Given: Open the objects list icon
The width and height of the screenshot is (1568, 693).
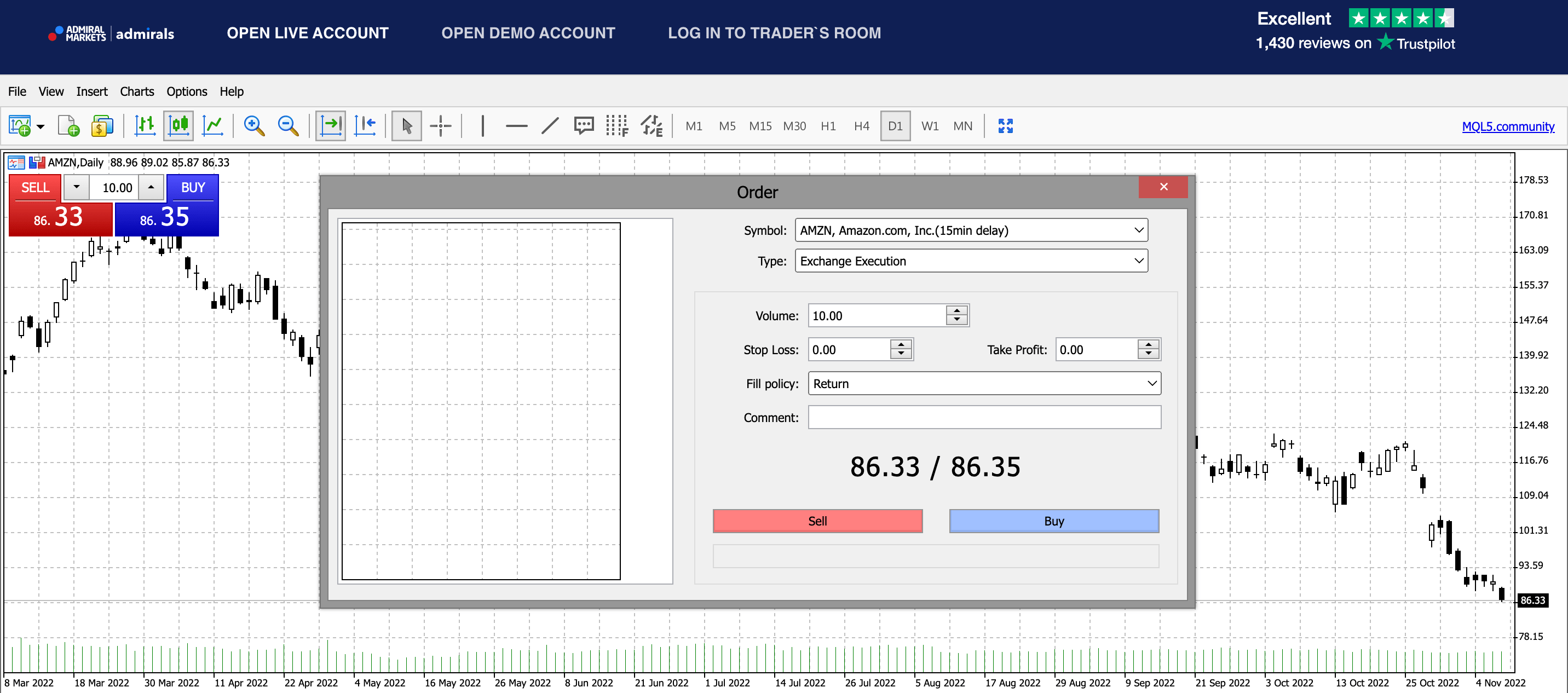Looking at the screenshot, I should coord(652,126).
